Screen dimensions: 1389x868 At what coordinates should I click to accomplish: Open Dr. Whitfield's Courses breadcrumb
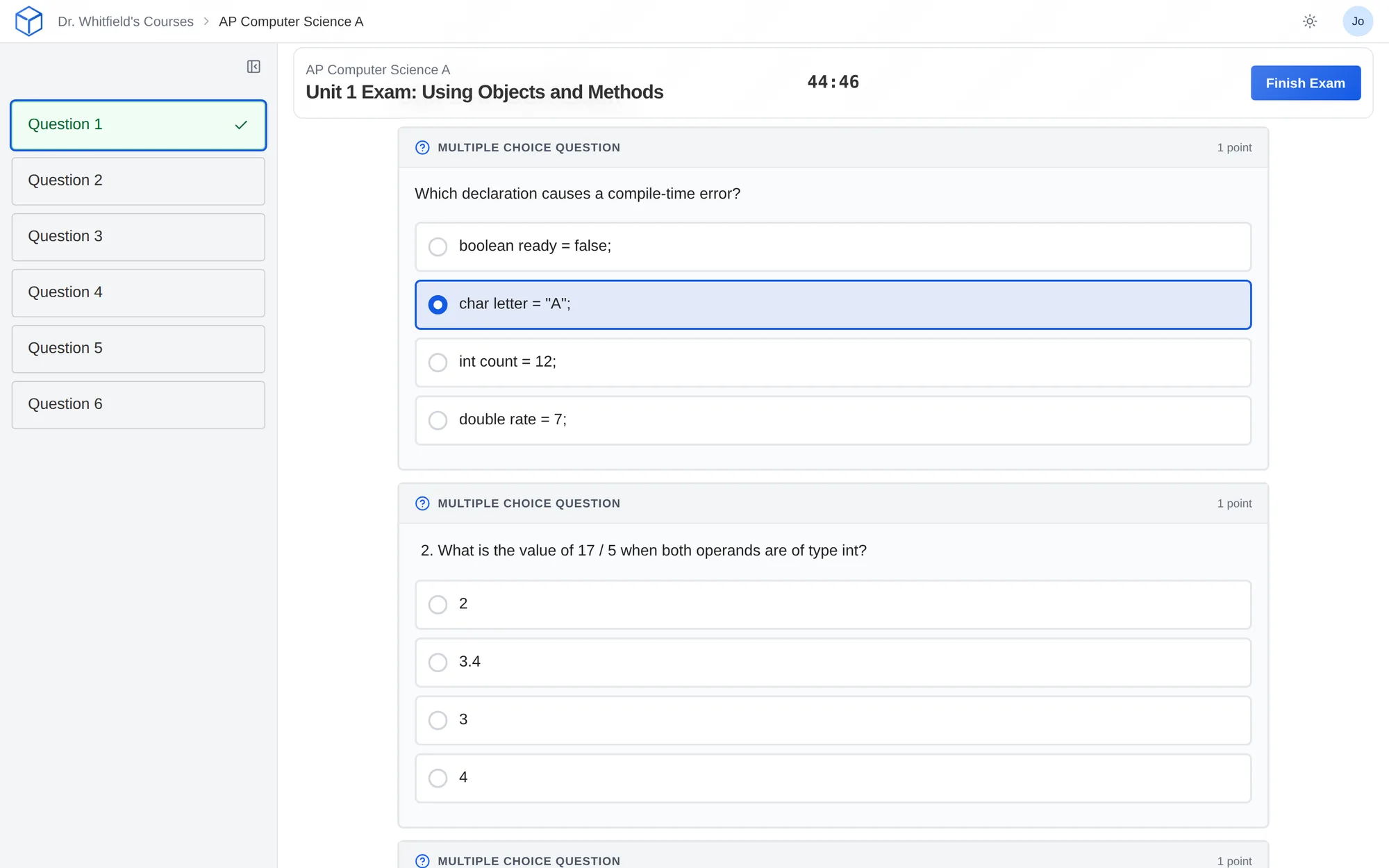[x=126, y=22]
